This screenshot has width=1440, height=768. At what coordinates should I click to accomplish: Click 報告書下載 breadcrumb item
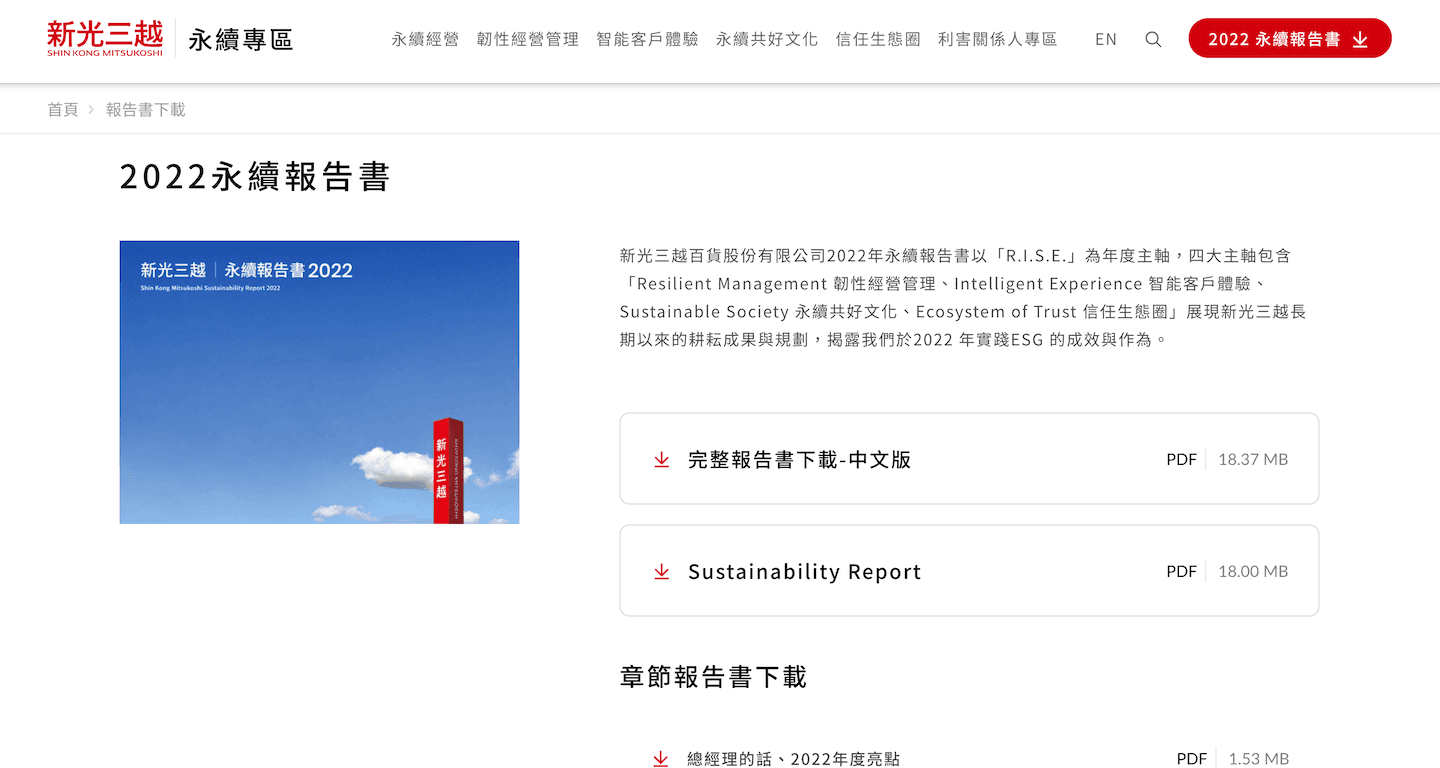(146, 109)
